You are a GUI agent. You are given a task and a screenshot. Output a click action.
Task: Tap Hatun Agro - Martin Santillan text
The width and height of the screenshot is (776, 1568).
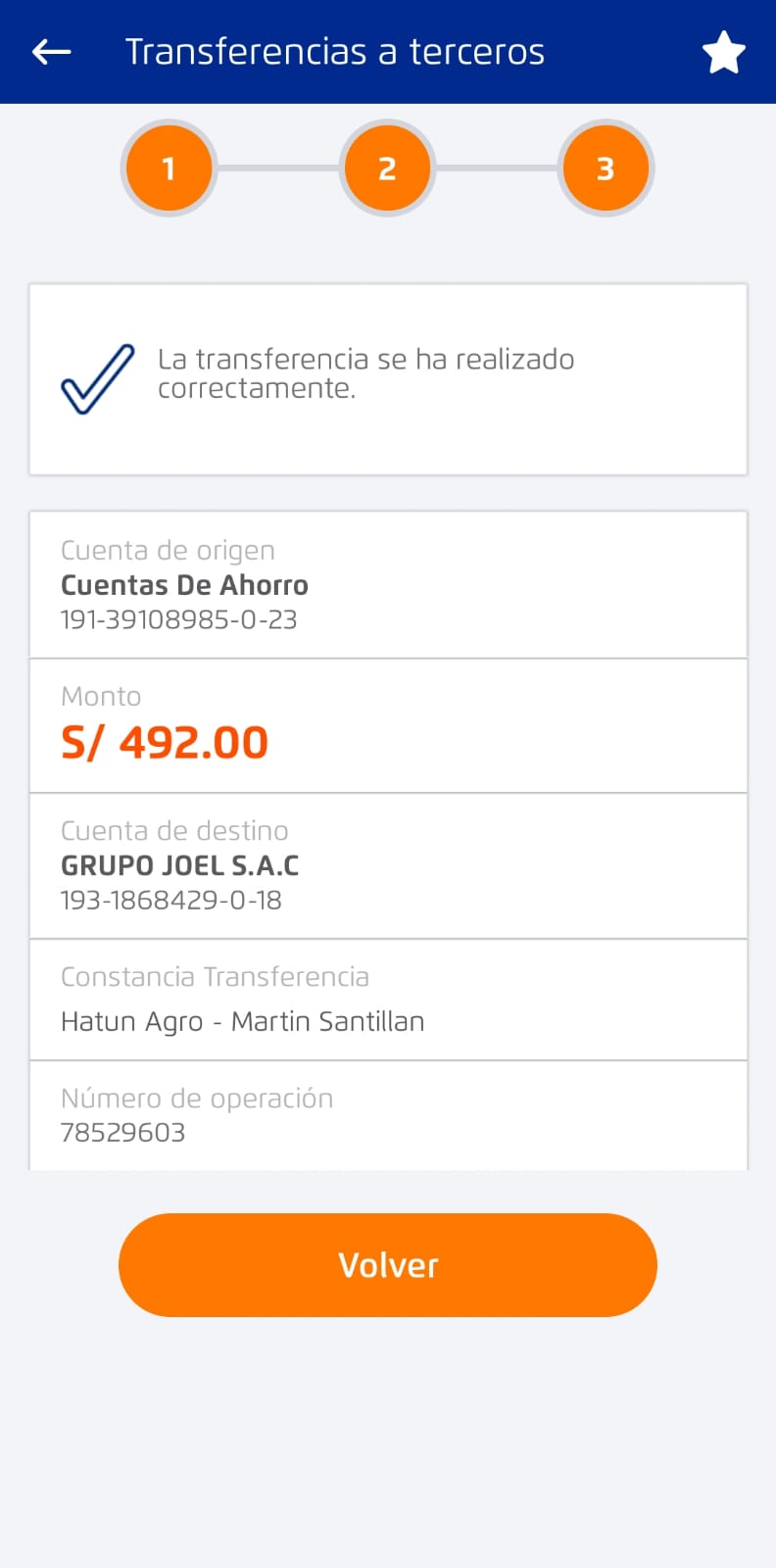pos(242,1021)
